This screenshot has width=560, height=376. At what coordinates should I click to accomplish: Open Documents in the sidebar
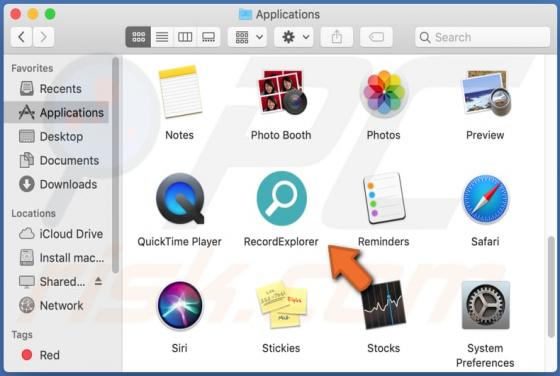point(57,160)
